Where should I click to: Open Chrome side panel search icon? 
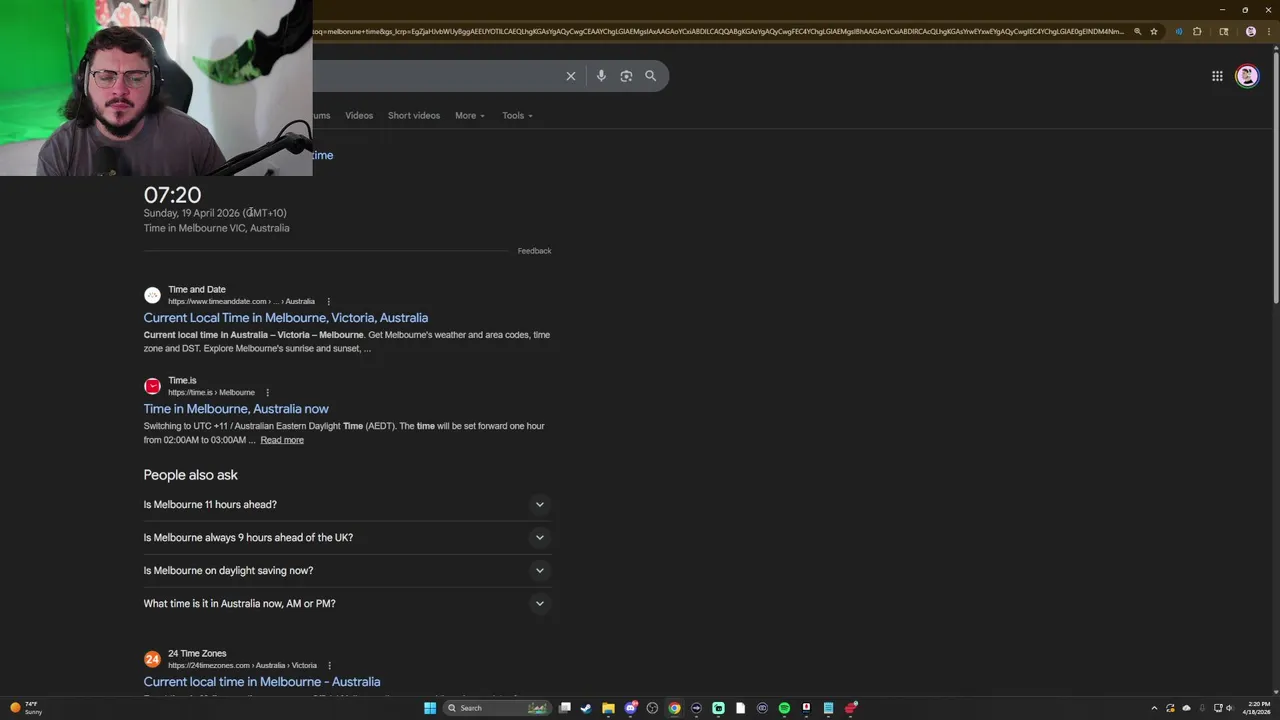click(1224, 31)
